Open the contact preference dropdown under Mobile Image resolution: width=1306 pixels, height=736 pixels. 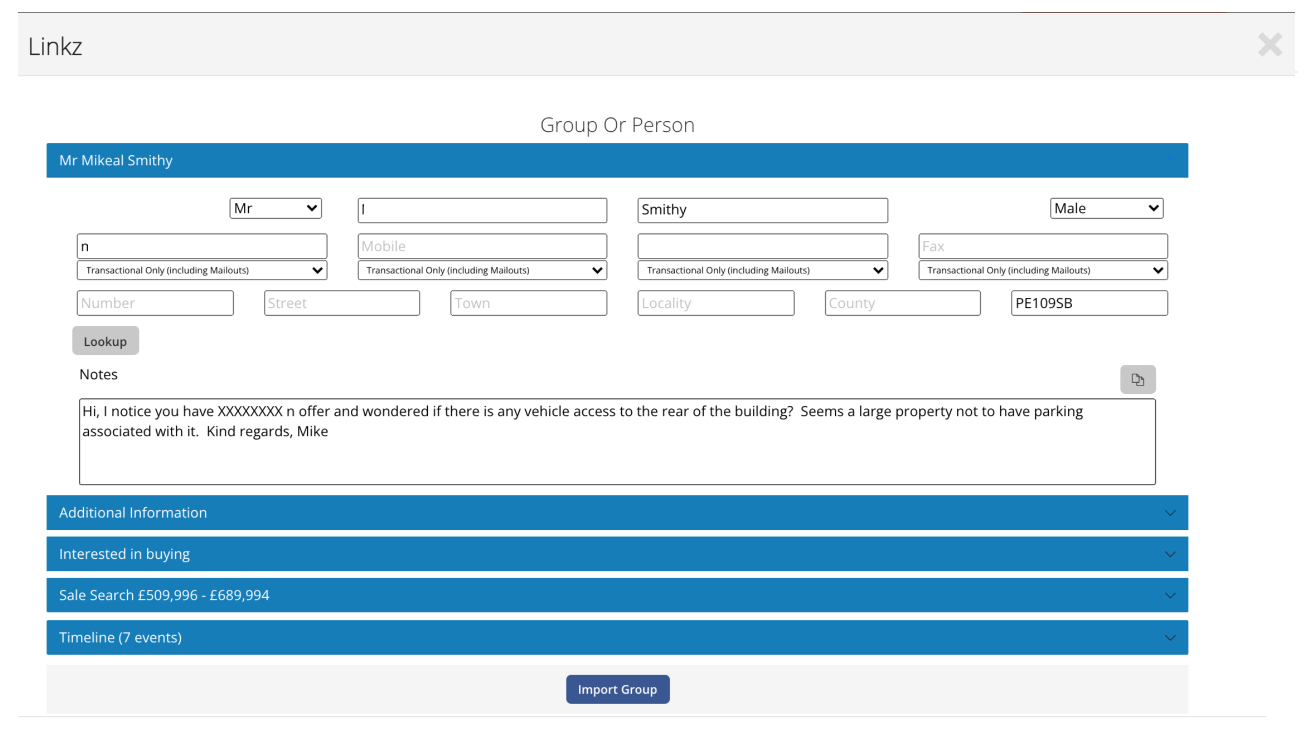click(x=482, y=270)
